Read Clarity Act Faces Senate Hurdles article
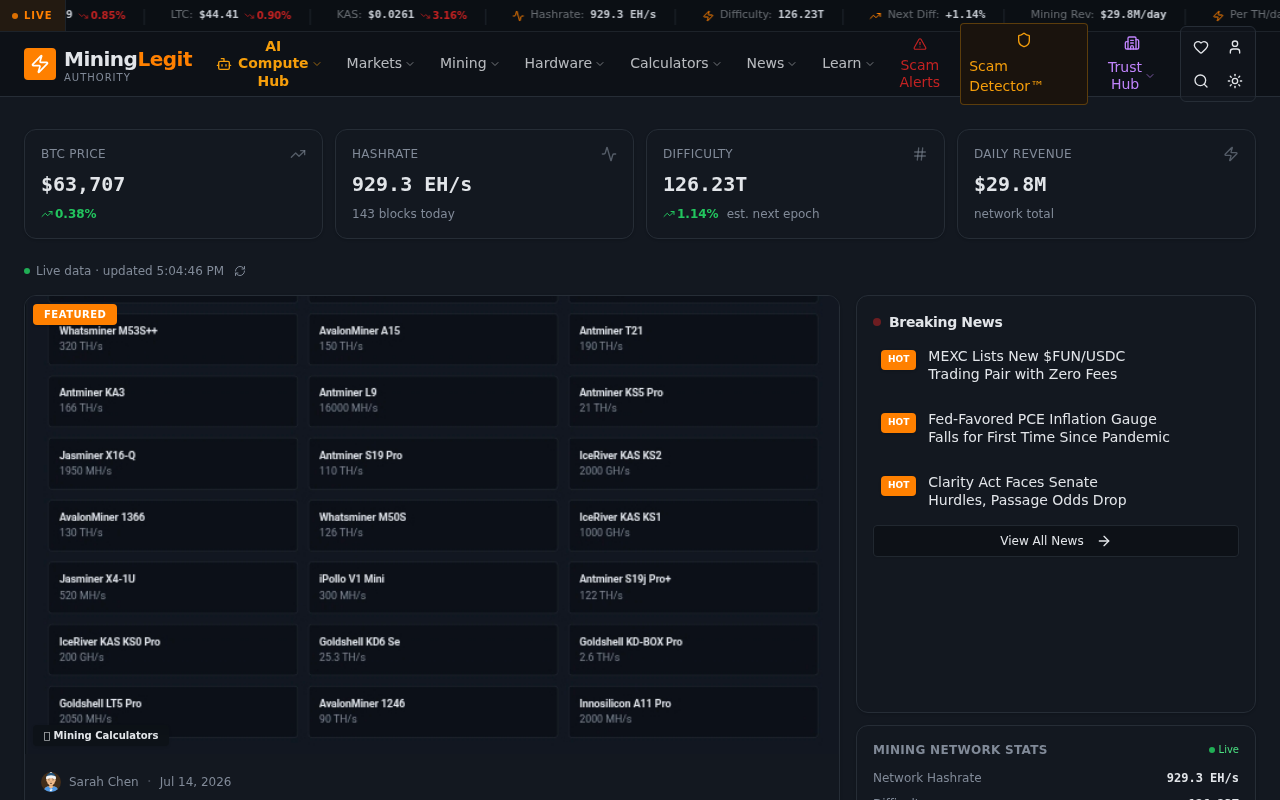 point(1027,491)
